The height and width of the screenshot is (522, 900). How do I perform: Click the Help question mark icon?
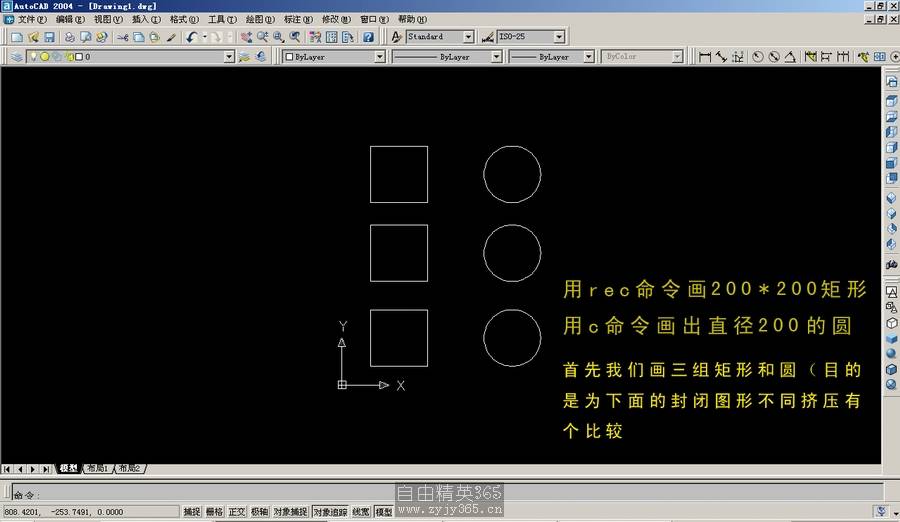[368, 37]
